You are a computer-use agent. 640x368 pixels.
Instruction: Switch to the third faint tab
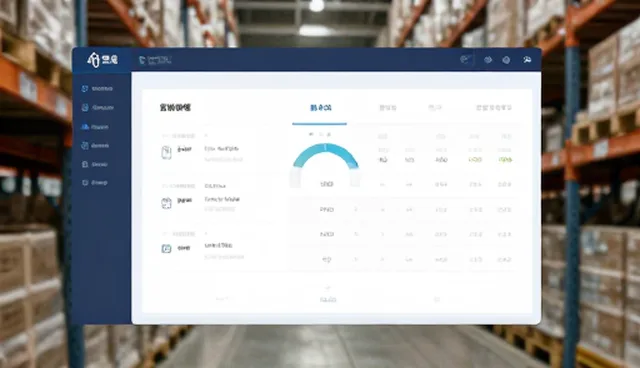pyautogui.click(x=435, y=108)
